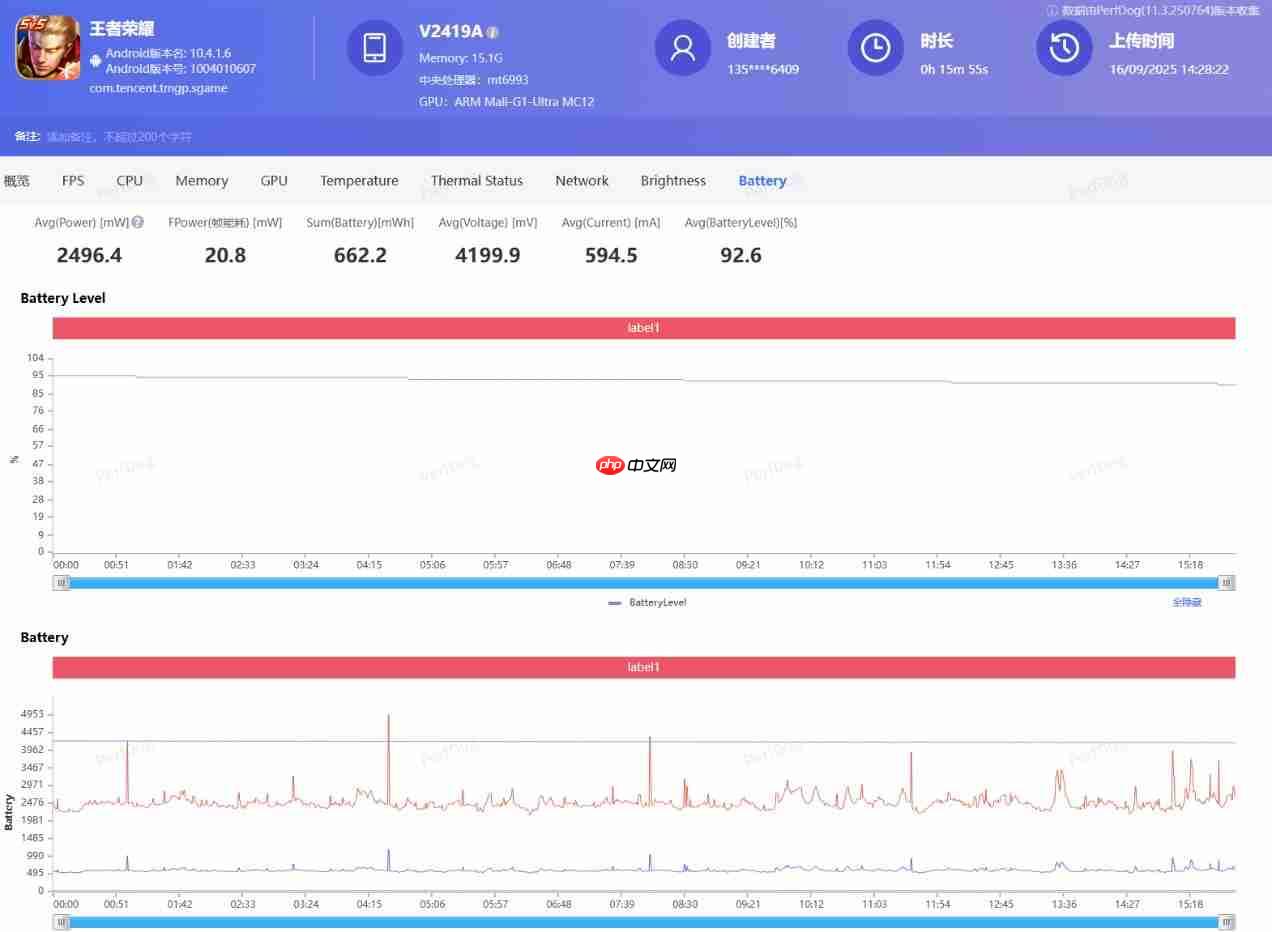The image size is (1272, 932).
Task: Click left handle of Battery Level time slider
Action: tap(62, 583)
